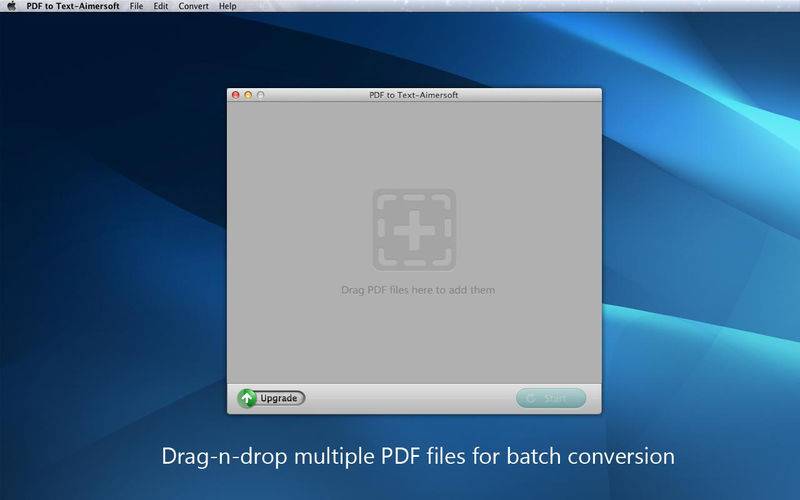Viewport: 800px width, 500px height.
Task: Show the Help menu
Action: point(228,6)
